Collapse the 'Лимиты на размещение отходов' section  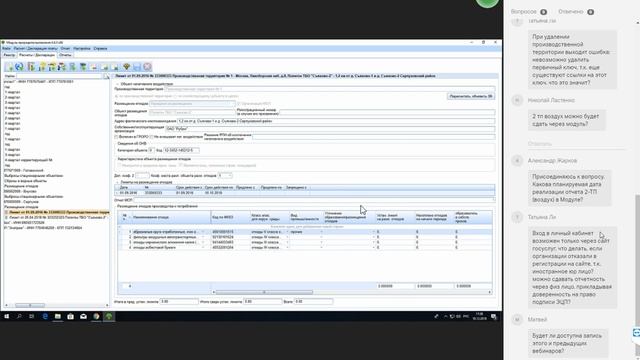coord(117,182)
